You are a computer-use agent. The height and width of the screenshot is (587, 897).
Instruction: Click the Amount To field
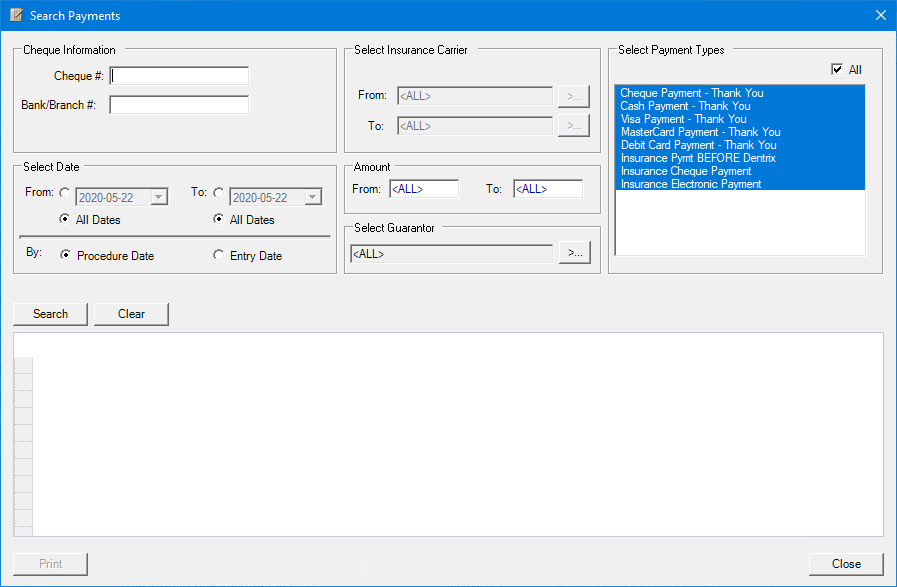pos(547,189)
